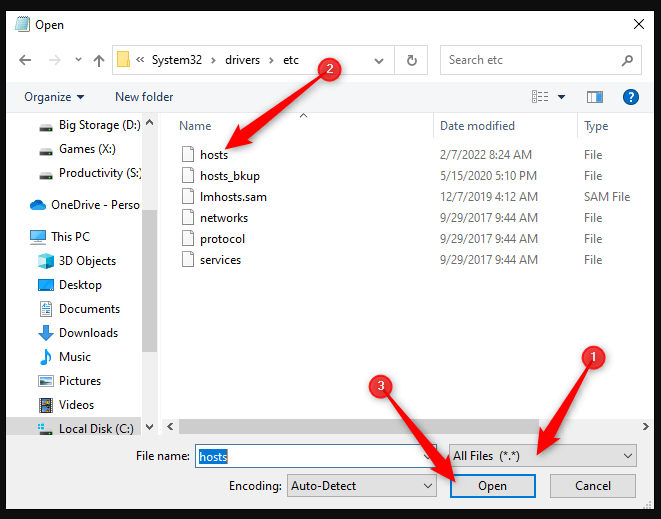Open Pictures folder in sidebar
The height and width of the screenshot is (519, 661).
pos(70,381)
